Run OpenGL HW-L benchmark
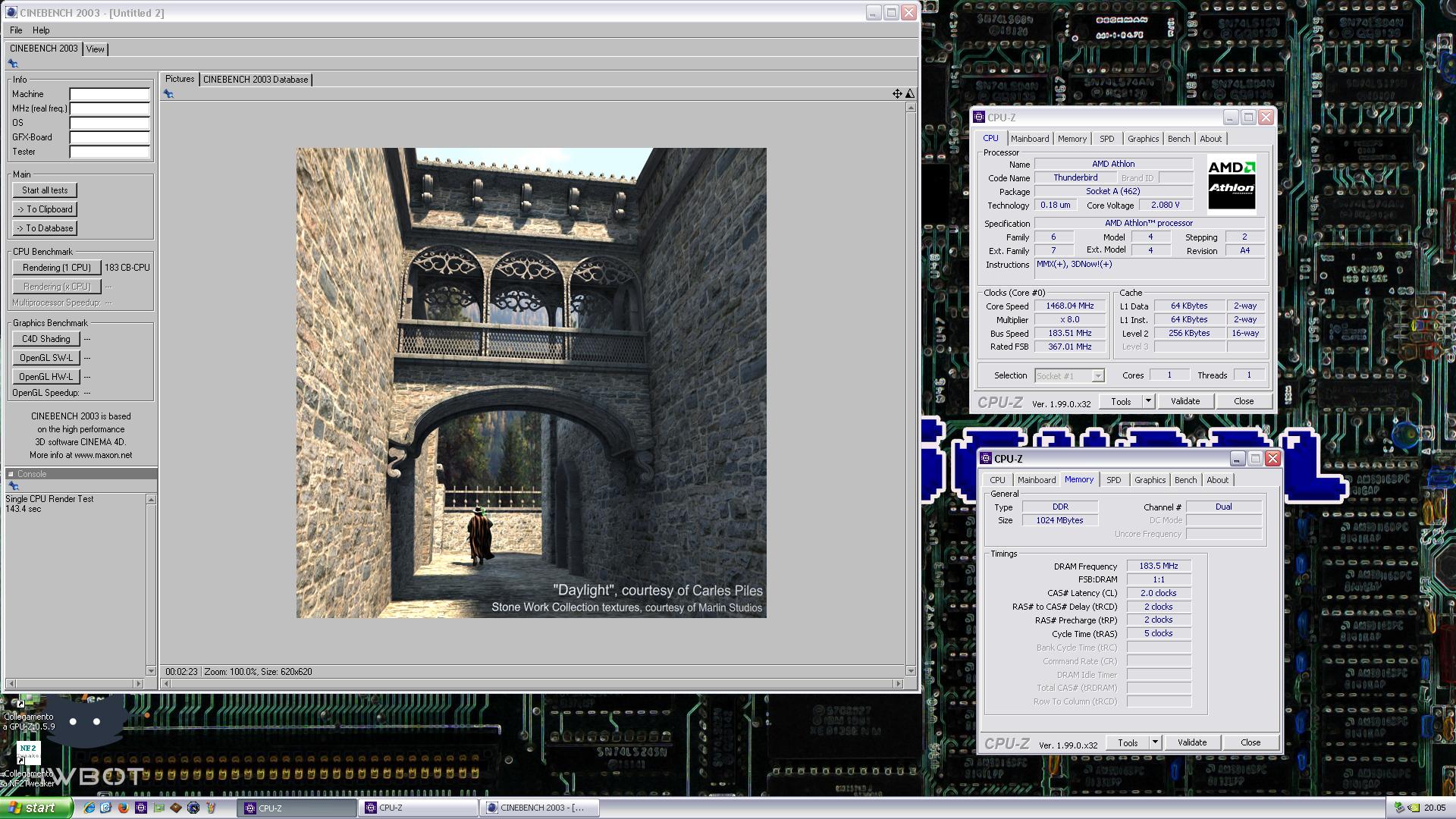This screenshot has width=1456, height=819. click(45, 377)
